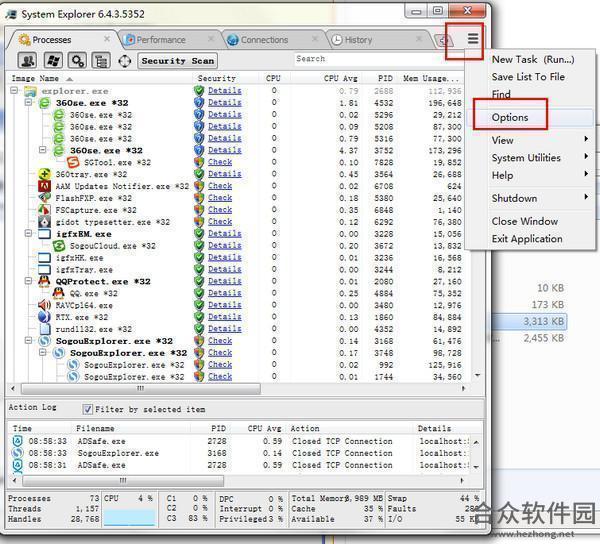Click the RAVCpl64.exe speaker icon
600x544 pixels.
45,305
